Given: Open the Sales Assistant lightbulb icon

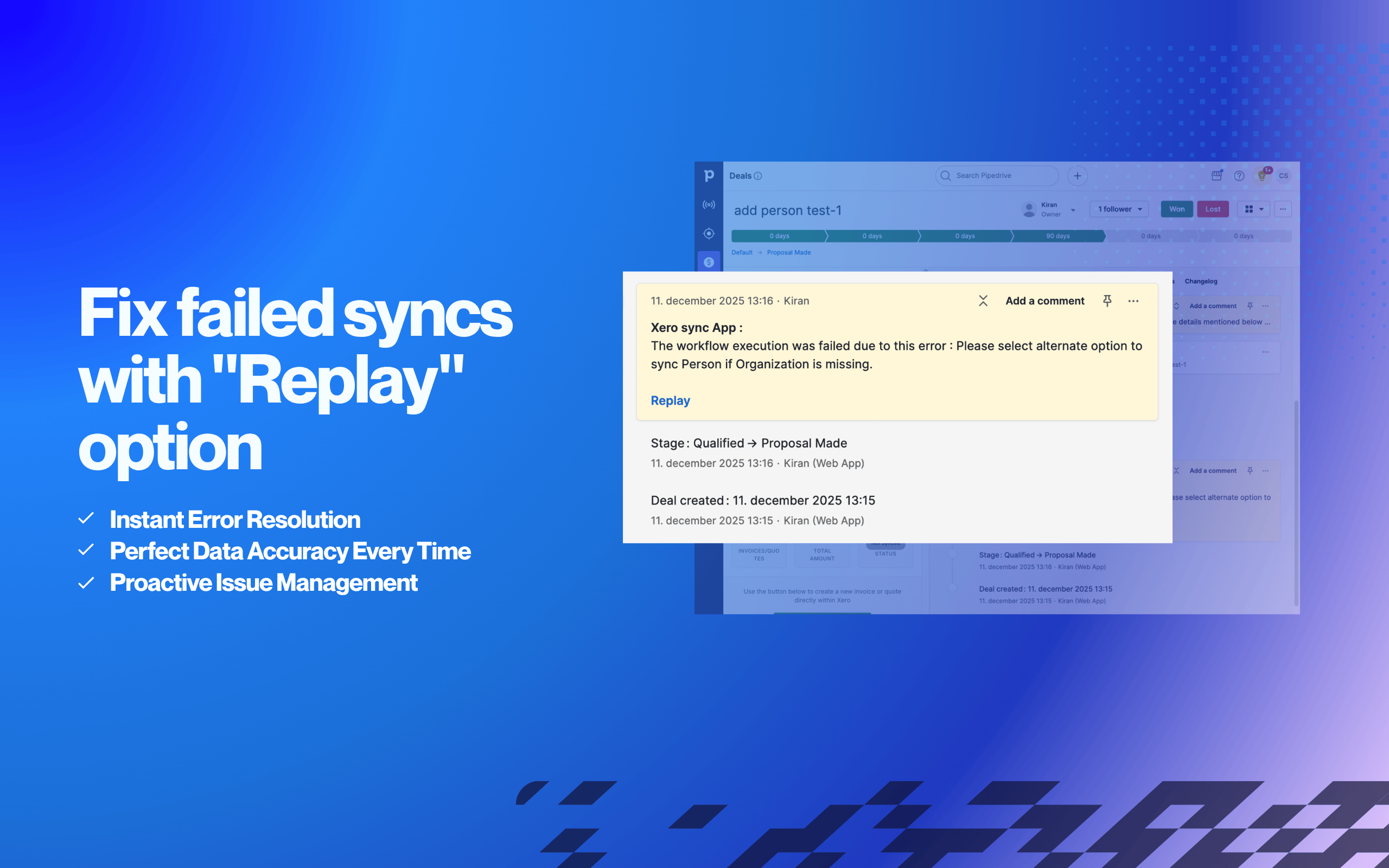Looking at the screenshot, I should [x=1262, y=176].
